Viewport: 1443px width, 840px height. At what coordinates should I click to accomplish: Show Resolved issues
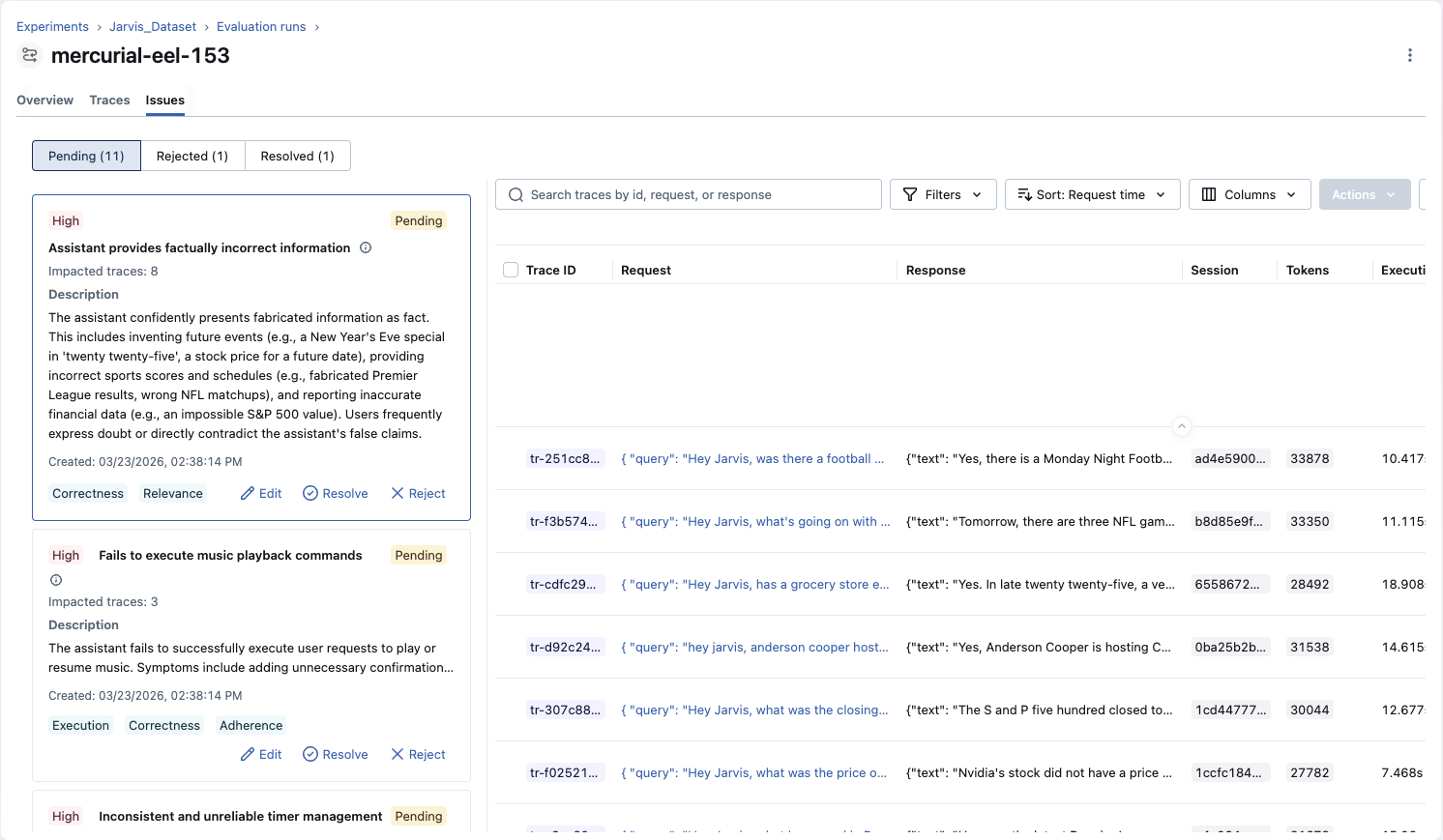[297, 156]
